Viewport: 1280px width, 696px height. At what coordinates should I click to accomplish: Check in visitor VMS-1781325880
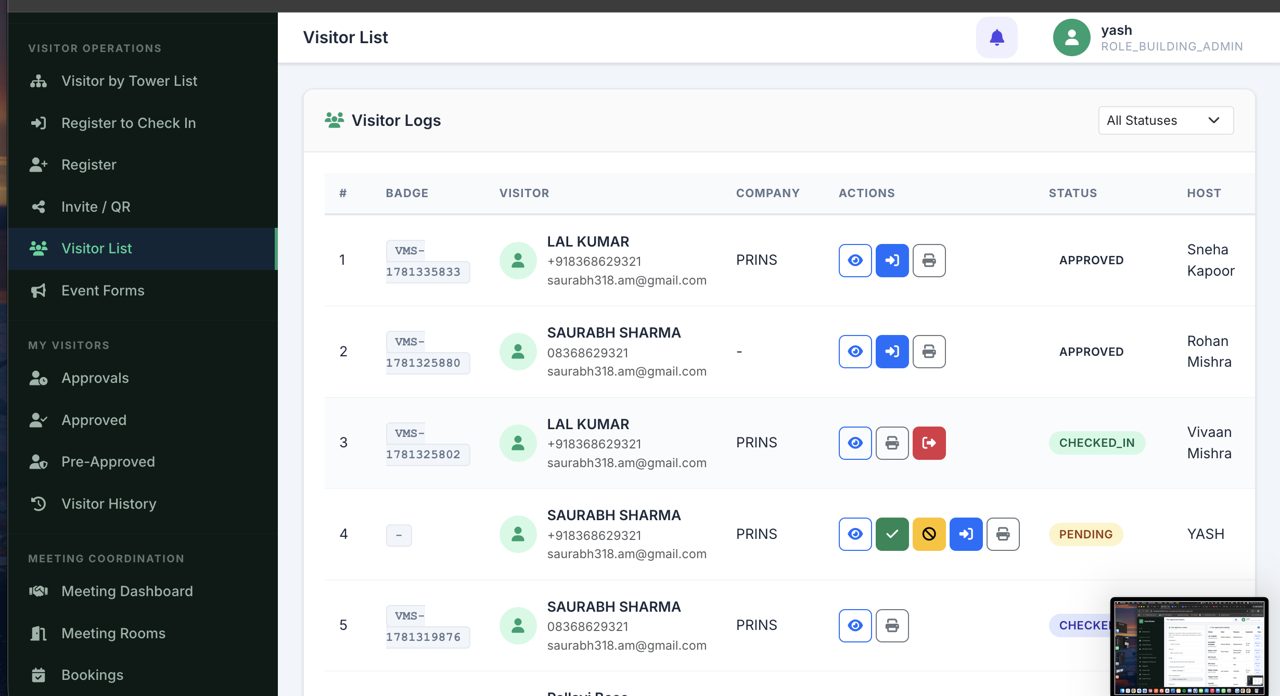[892, 352]
